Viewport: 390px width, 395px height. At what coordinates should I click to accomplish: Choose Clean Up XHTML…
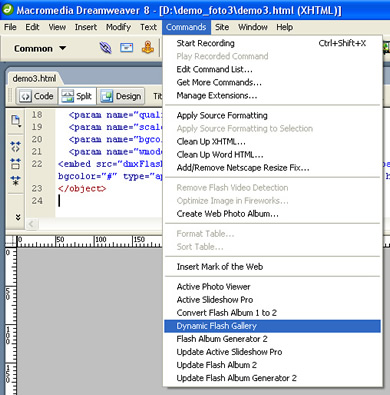pos(273,142)
